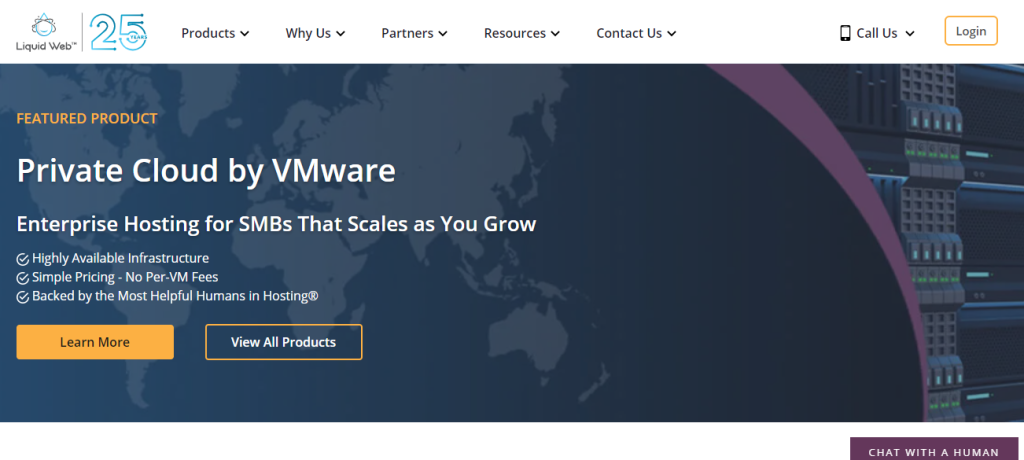Expand the Why Us chevron arrow
Screen dimensions: 1024x460
pyautogui.click(x=340, y=34)
